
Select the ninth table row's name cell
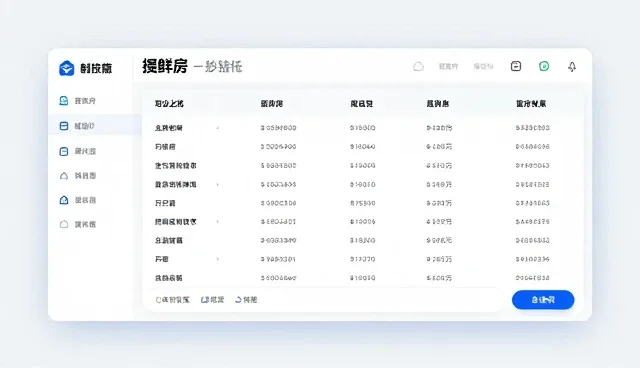tap(169, 278)
